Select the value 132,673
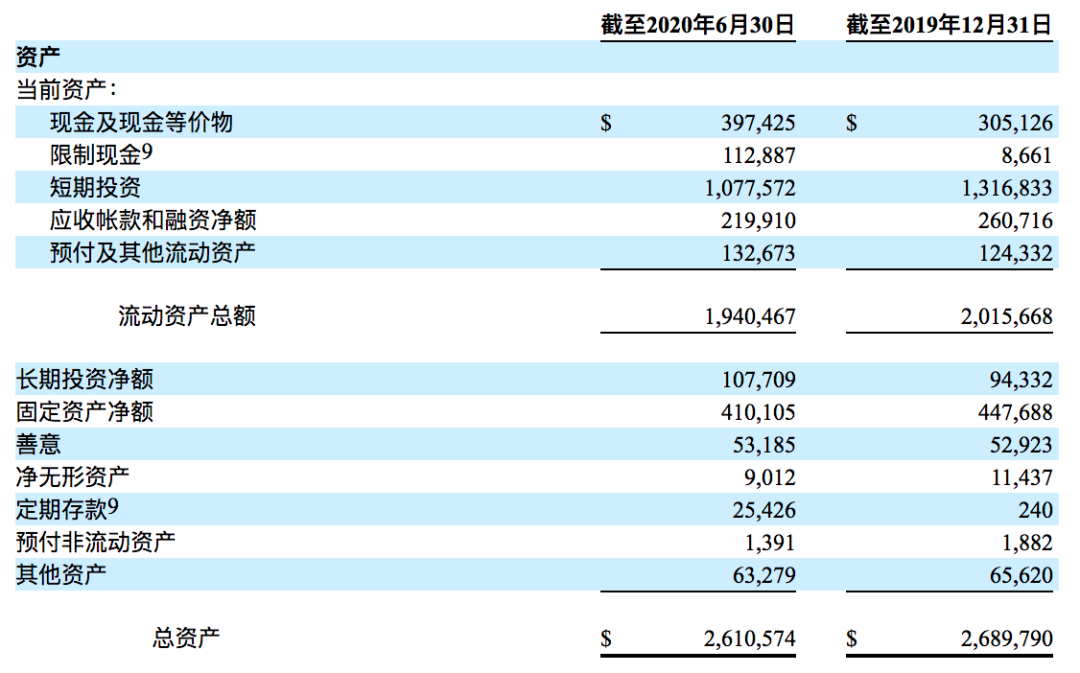This screenshot has width=1080, height=673. [x=759, y=253]
